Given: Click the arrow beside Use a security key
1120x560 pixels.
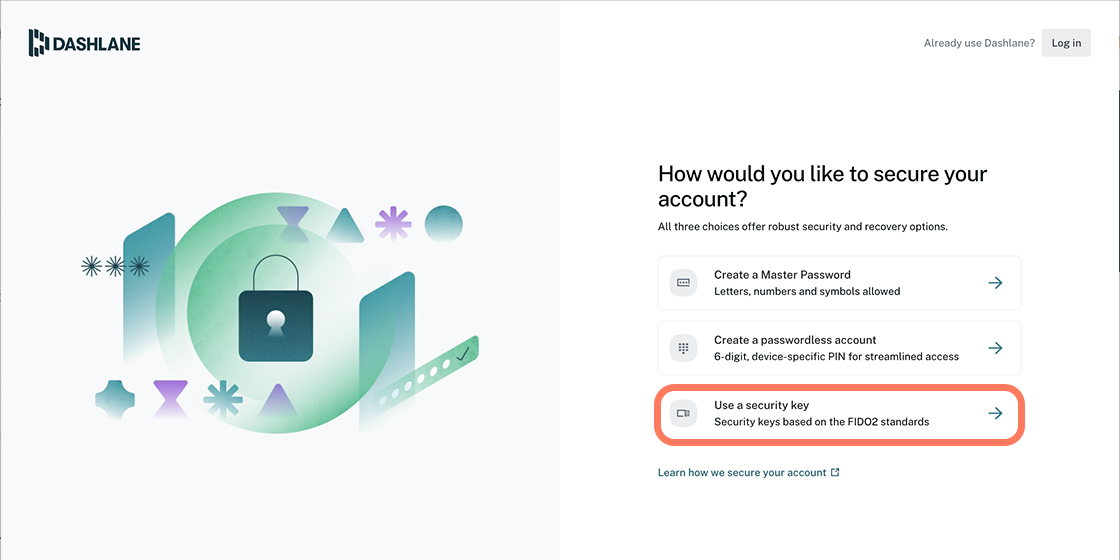Looking at the screenshot, I should pos(995,414).
